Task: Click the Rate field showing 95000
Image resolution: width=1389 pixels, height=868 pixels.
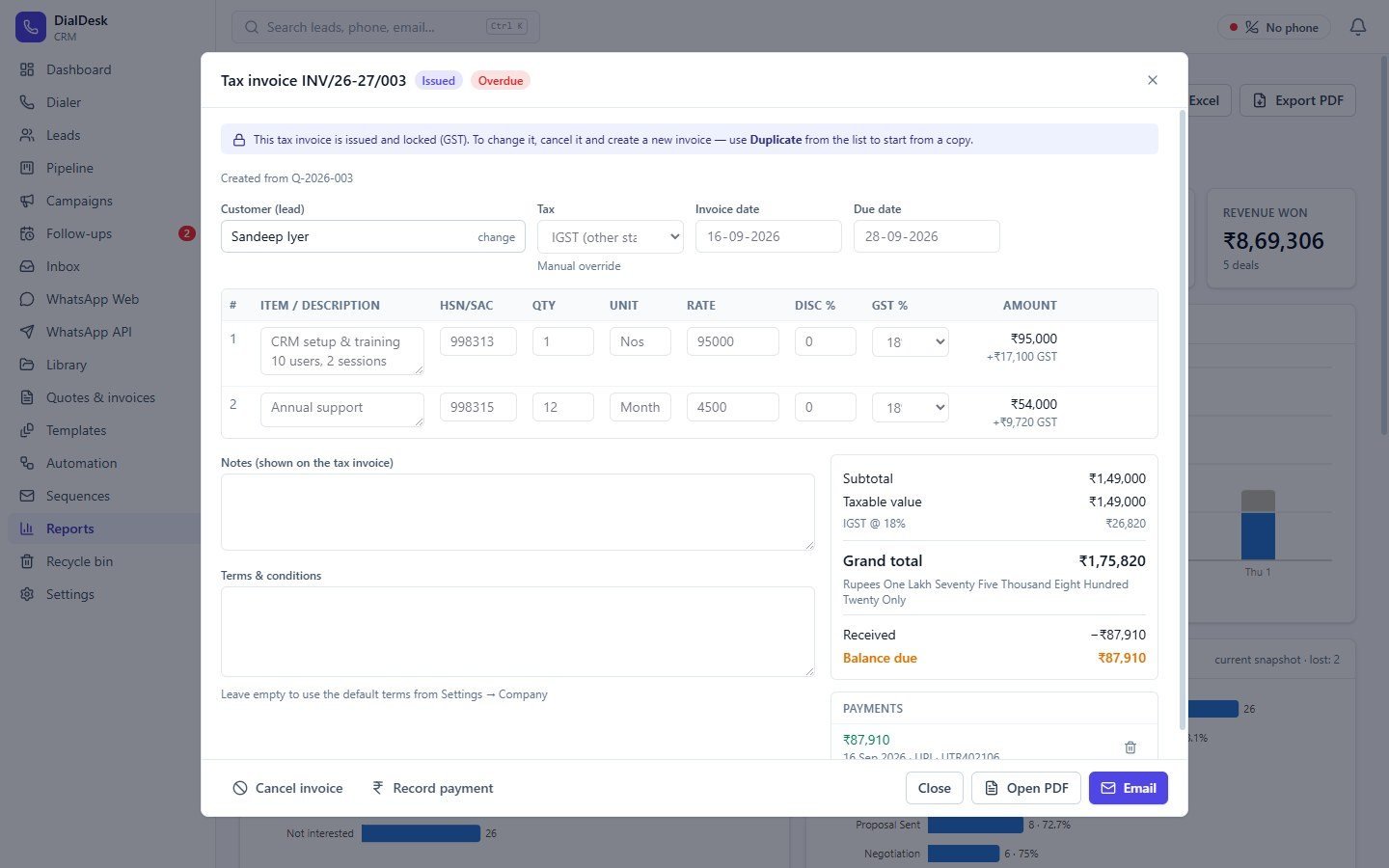Action: (x=733, y=341)
